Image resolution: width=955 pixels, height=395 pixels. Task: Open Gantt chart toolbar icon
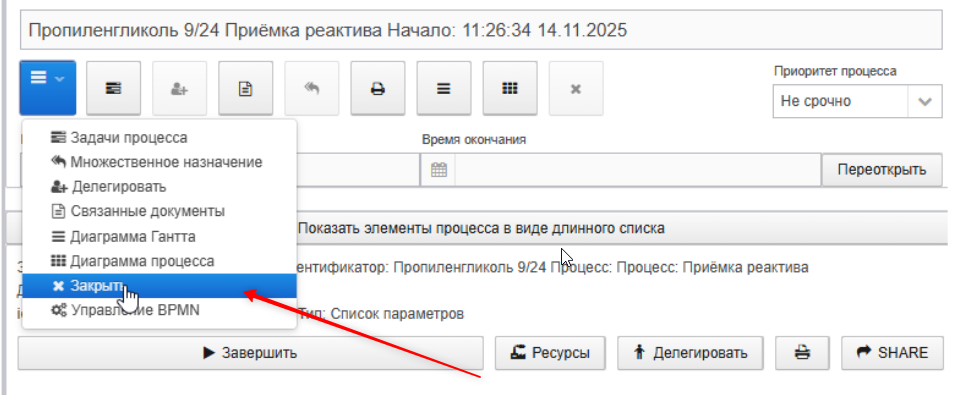pos(444,88)
